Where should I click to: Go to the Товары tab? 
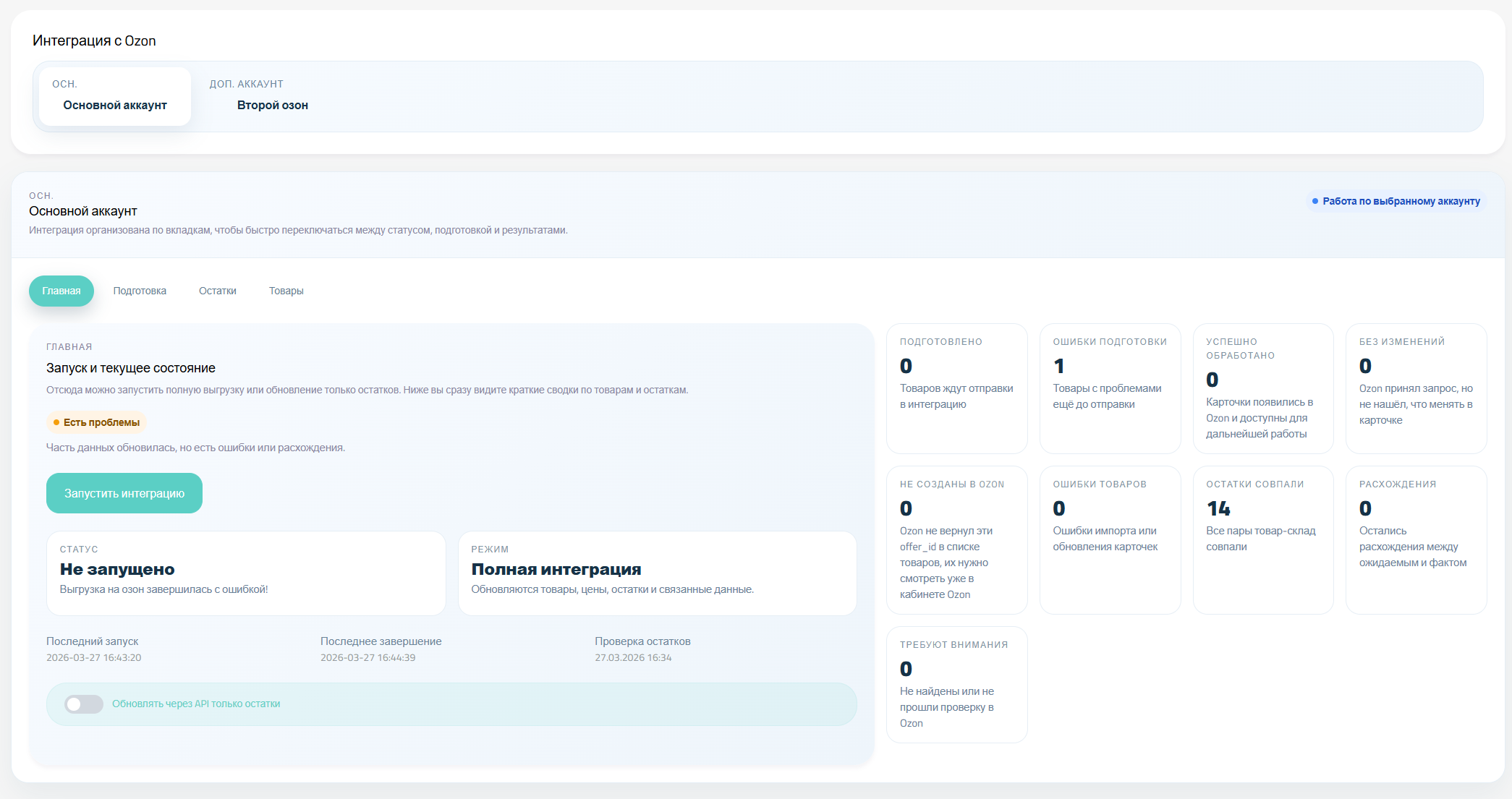[286, 291]
